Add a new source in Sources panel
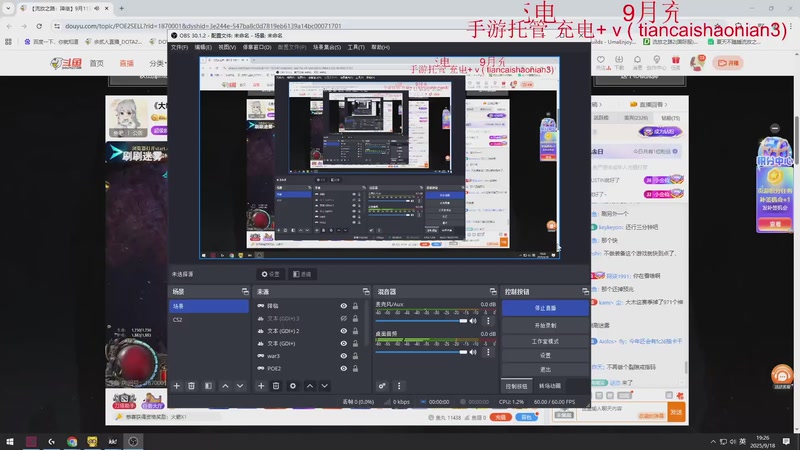This screenshot has height=450, width=800. (261, 386)
